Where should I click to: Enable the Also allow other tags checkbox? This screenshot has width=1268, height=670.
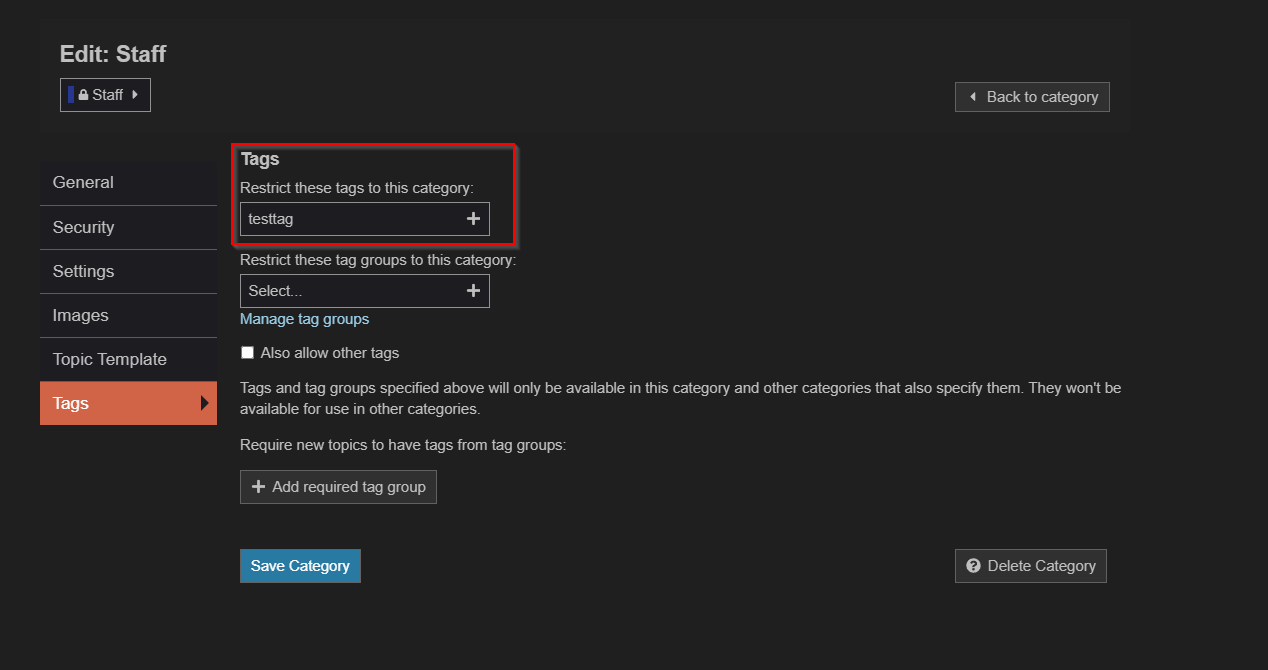(248, 353)
